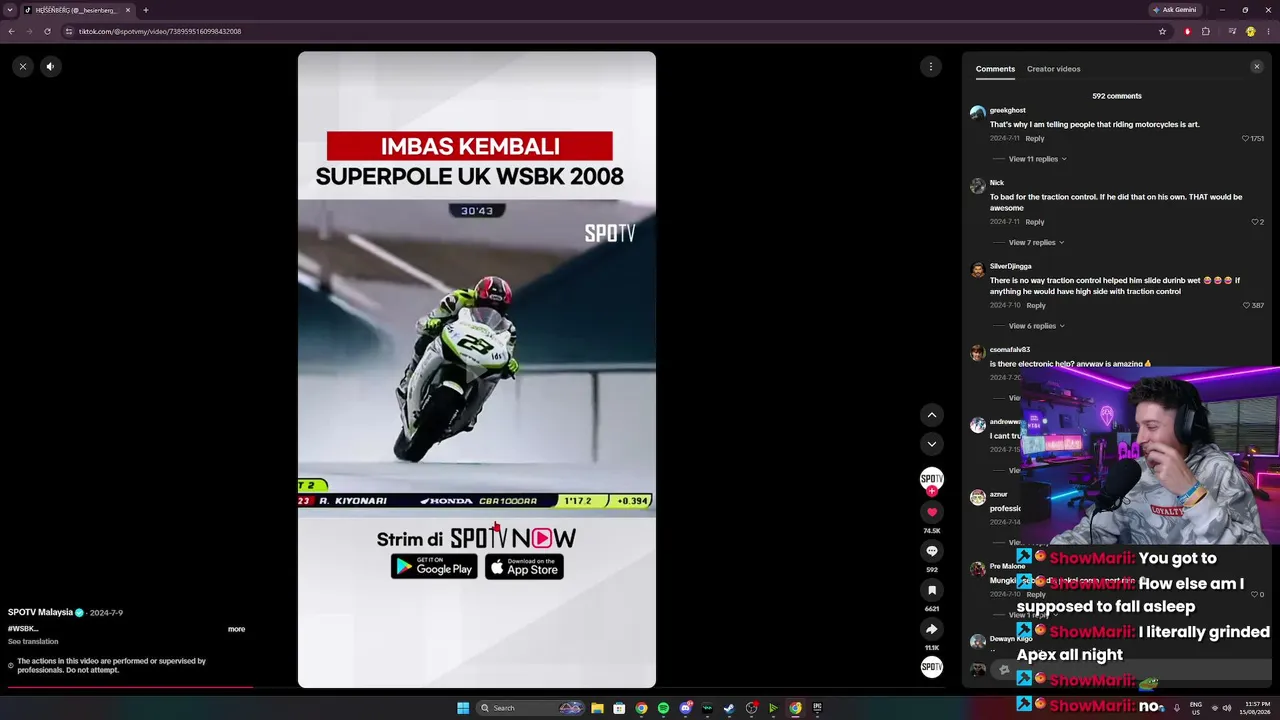Reply to greekghost's comment
Viewport: 1280px width, 720px height.
pos(1035,139)
